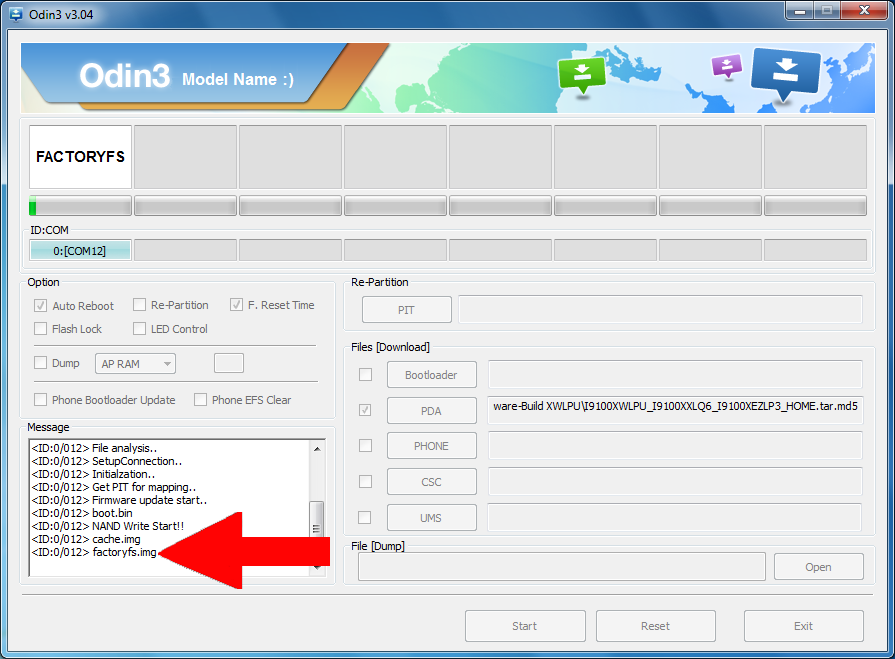Check the Dump option checkbox
895x659 pixels.
[x=40, y=363]
